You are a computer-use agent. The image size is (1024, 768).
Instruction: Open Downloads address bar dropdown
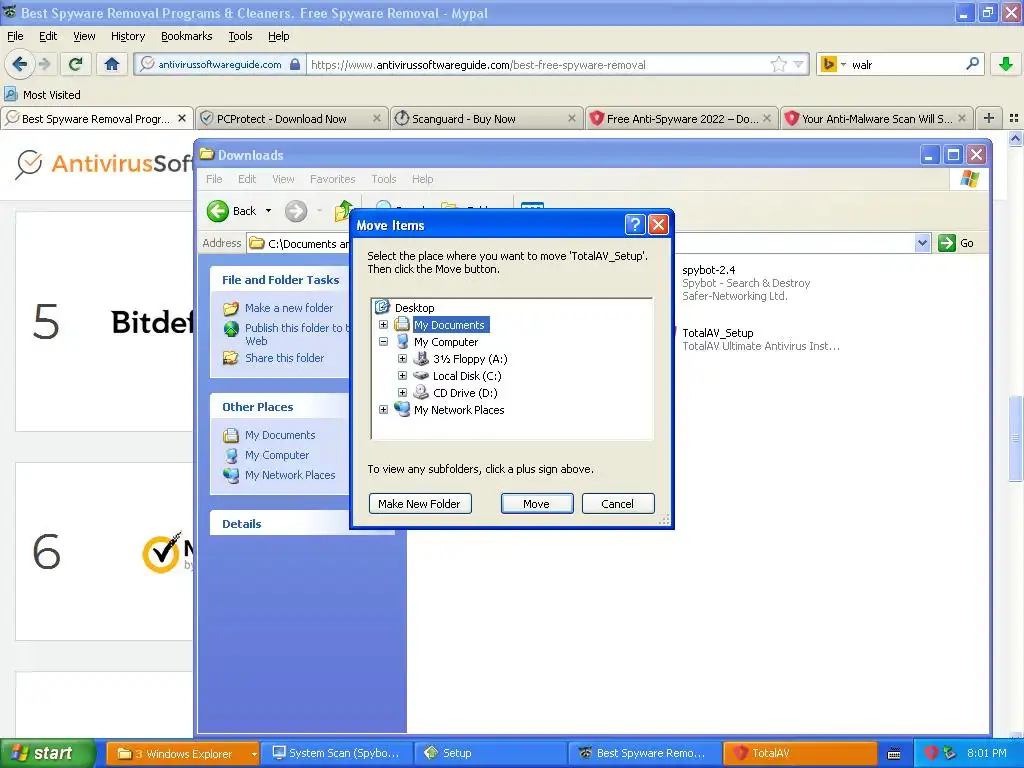pyautogui.click(x=921, y=243)
